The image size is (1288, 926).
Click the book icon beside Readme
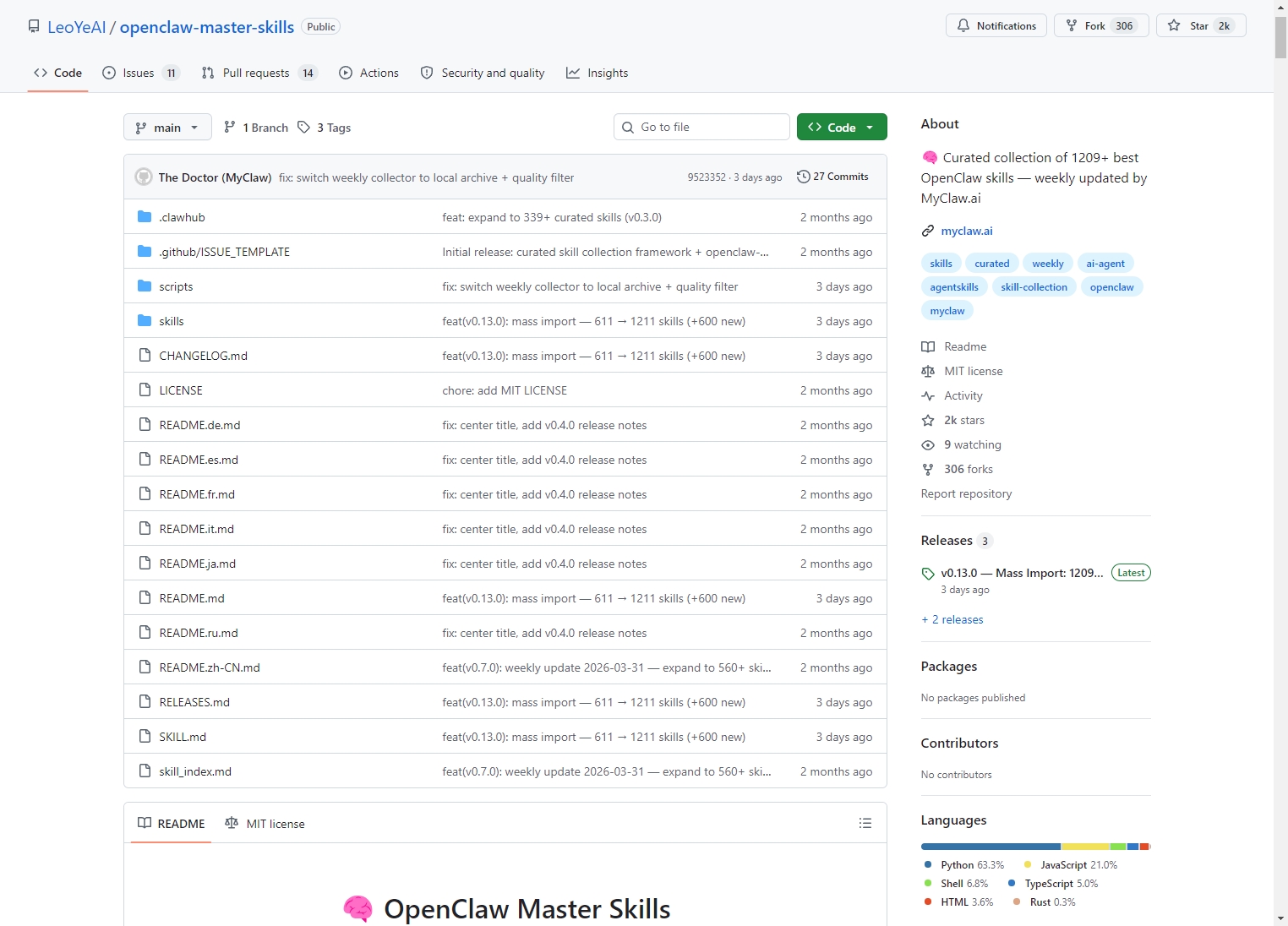tap(928, 346)
